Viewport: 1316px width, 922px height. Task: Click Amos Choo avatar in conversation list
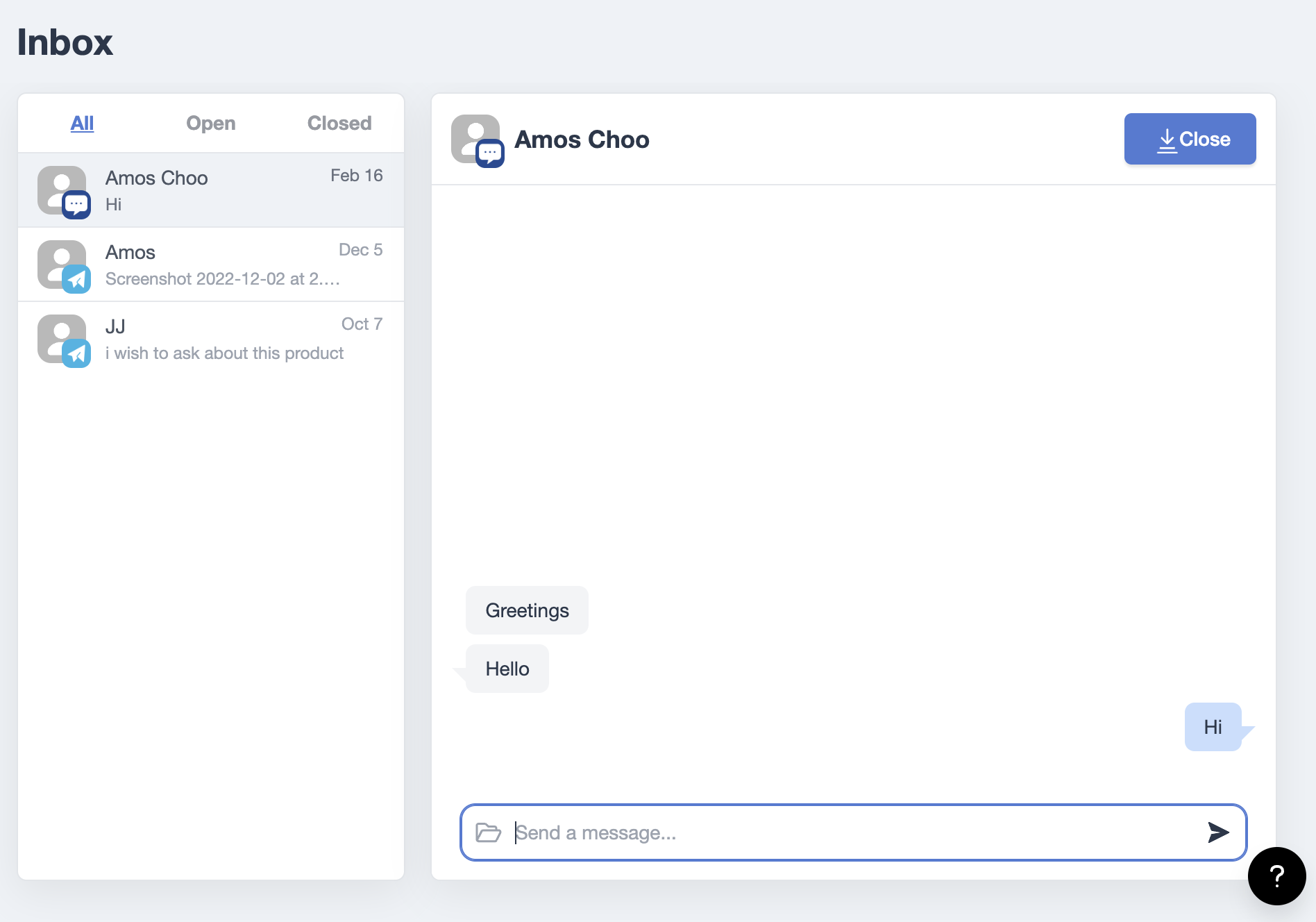pyautogui.click(x=64, y=192)
